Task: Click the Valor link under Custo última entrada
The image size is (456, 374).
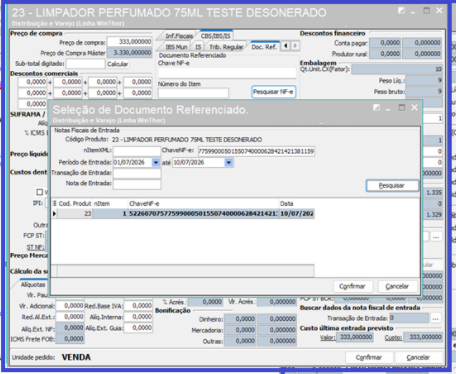Action: coord(327,338)
